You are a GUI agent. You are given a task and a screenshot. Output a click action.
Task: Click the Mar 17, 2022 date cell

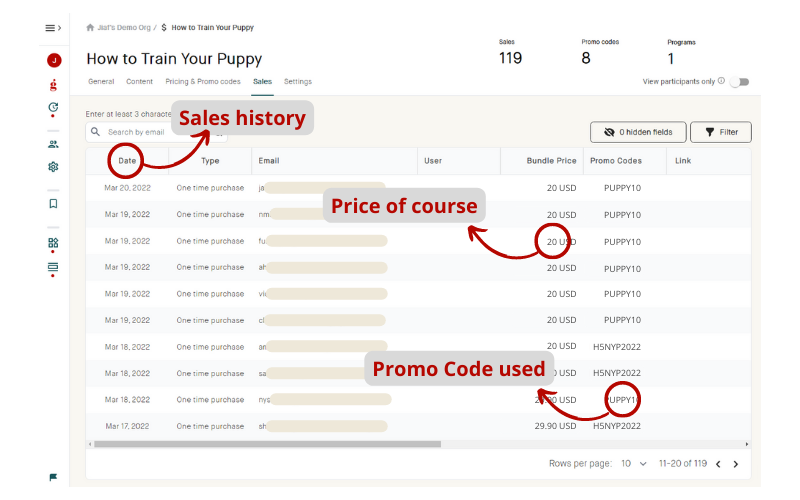(x=127, y=426)
